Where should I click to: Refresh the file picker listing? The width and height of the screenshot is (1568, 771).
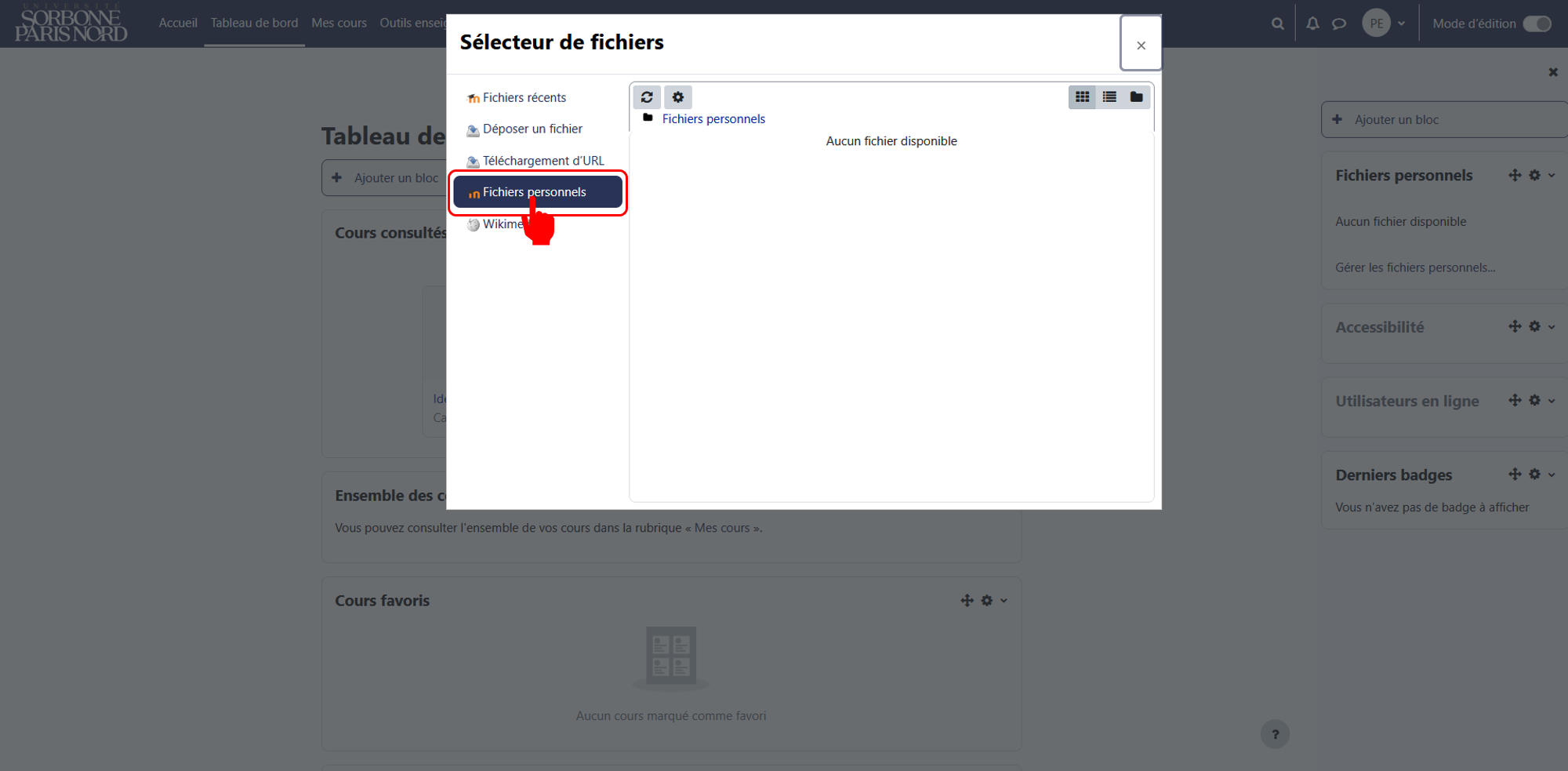647,97
